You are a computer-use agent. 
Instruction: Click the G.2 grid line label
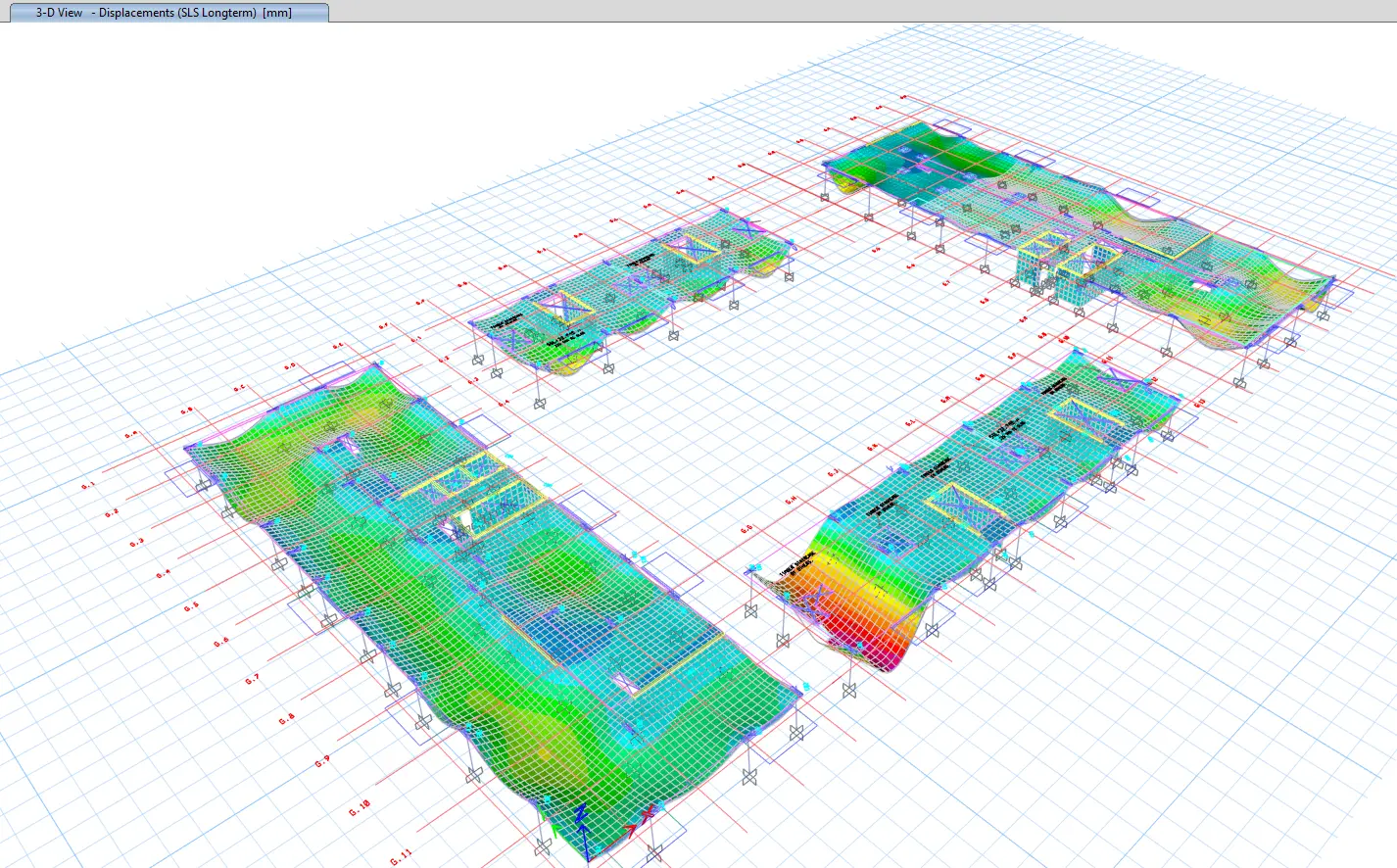112,513
